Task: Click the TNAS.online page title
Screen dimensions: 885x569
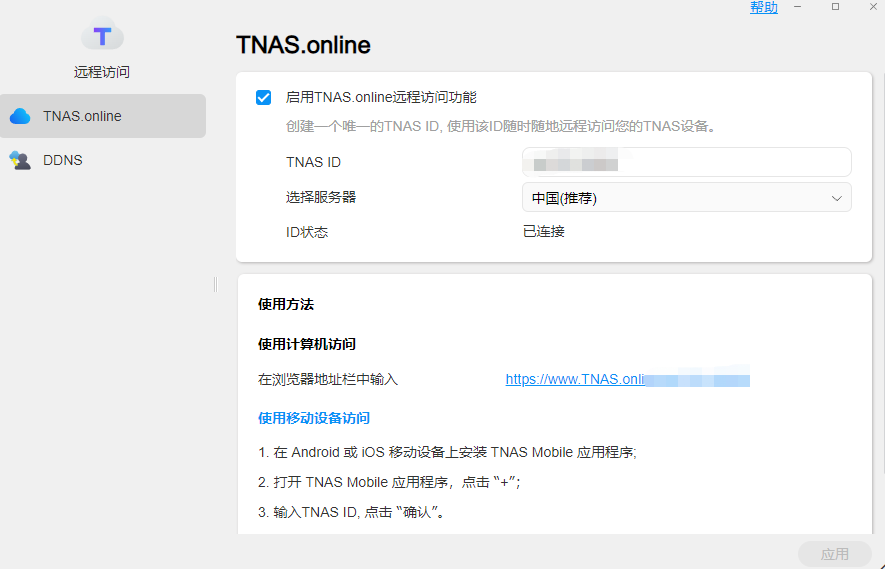Action: [x=303, y=45]
